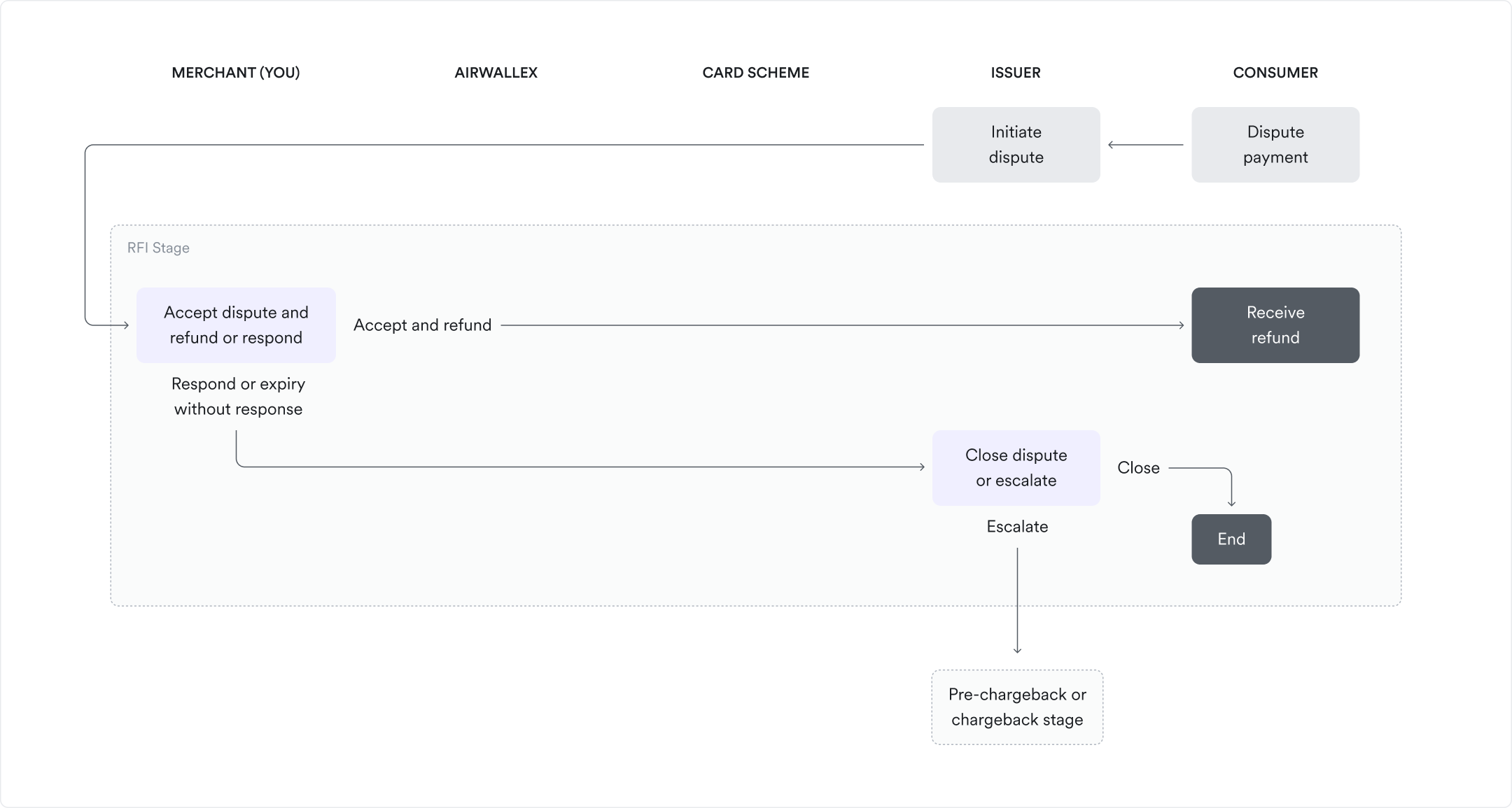Click the Escalate label
This screenshot has height=808, width=1512.
pyautogui.click(x=1016, y=527)
